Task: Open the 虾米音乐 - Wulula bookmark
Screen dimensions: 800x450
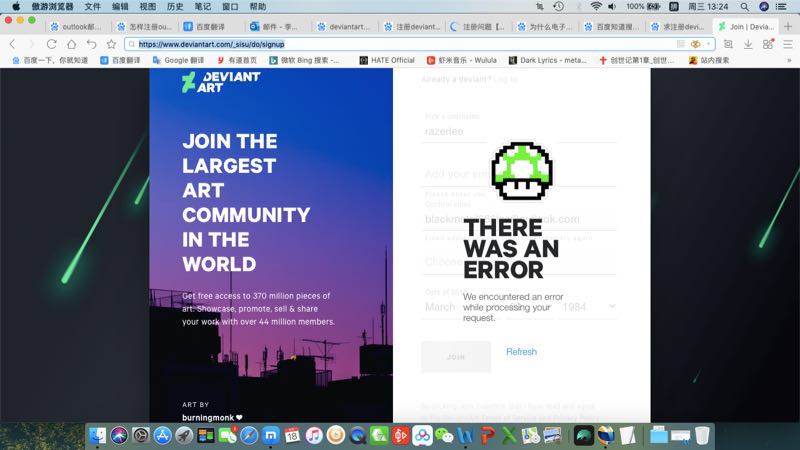Action: coord(462,60)
